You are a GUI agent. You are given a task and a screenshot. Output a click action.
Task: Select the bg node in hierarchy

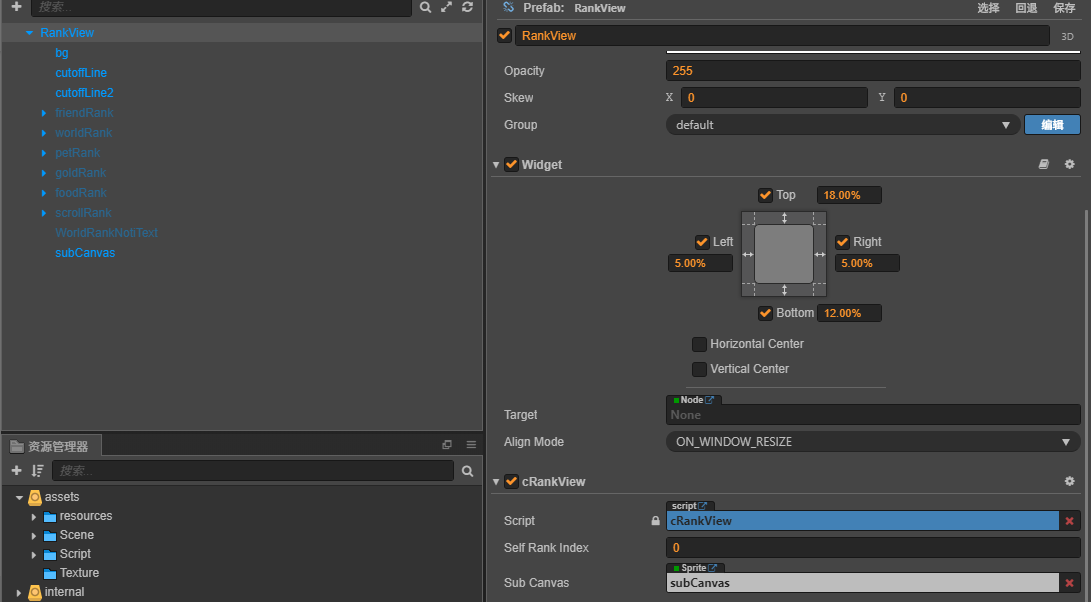[x=62, y=53]
